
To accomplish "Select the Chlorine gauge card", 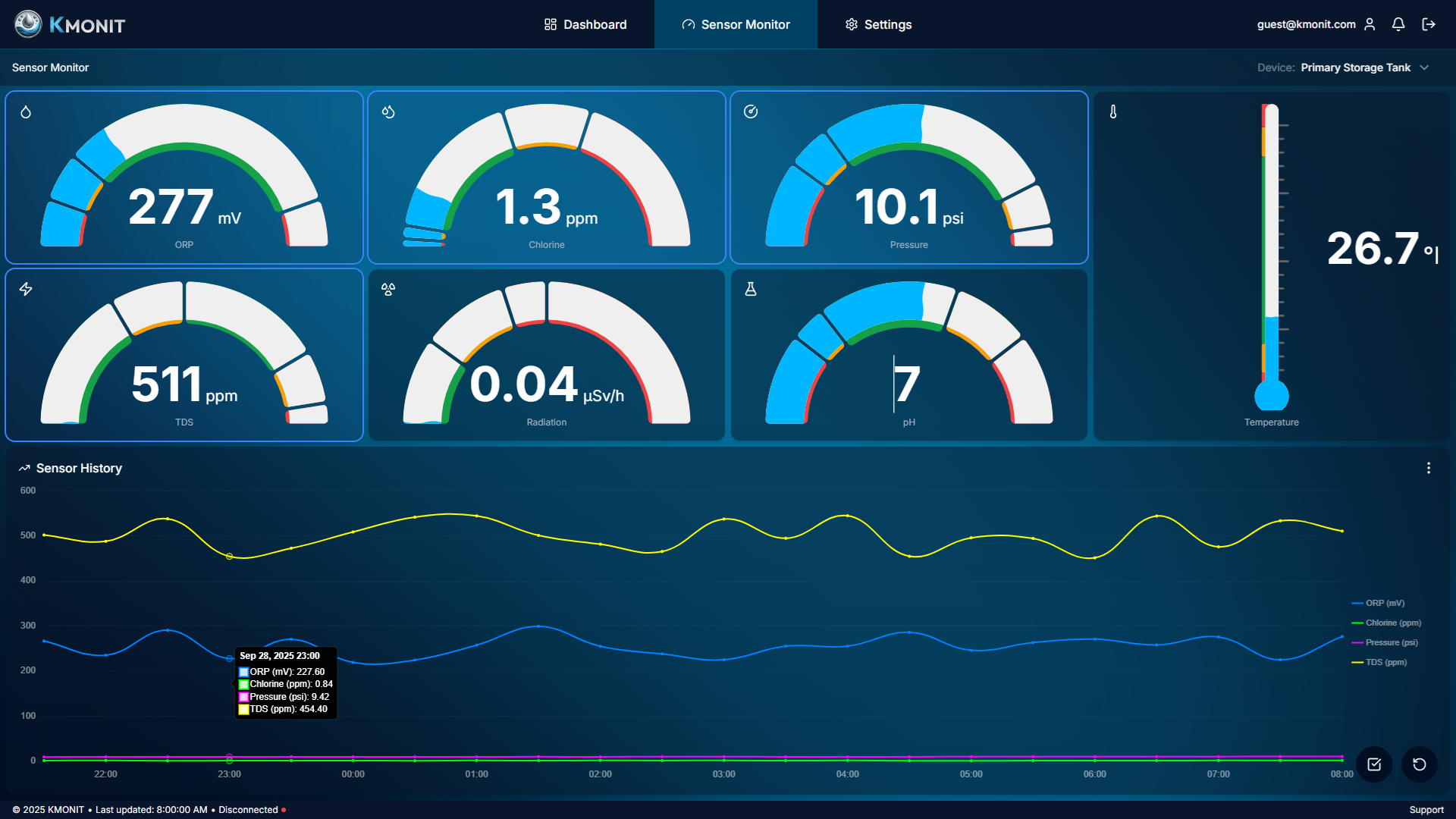I will 546,177.
